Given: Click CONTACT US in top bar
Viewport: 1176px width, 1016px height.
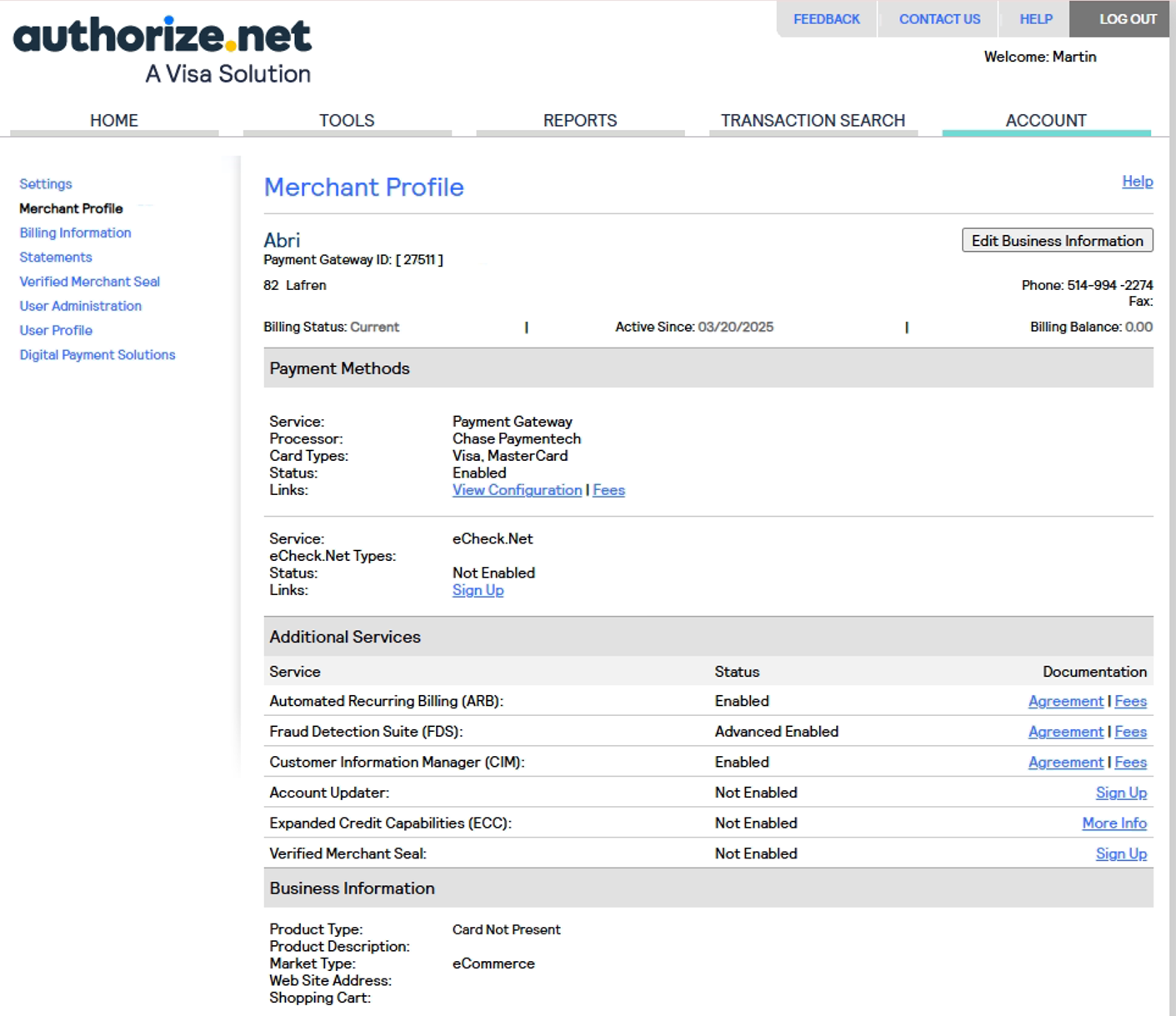Looking at the screenshot, I should [x=939, y=19].
